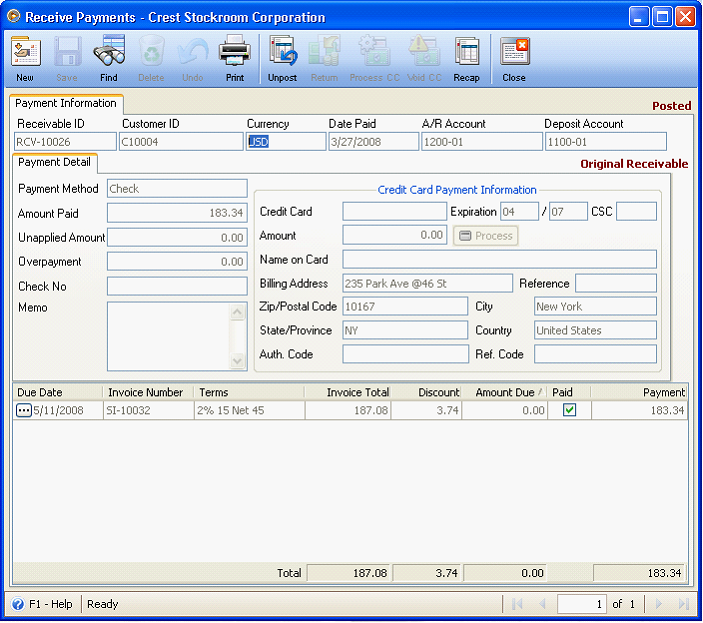Click the Receivable ID field RCV-10026

tap(65, 142)
